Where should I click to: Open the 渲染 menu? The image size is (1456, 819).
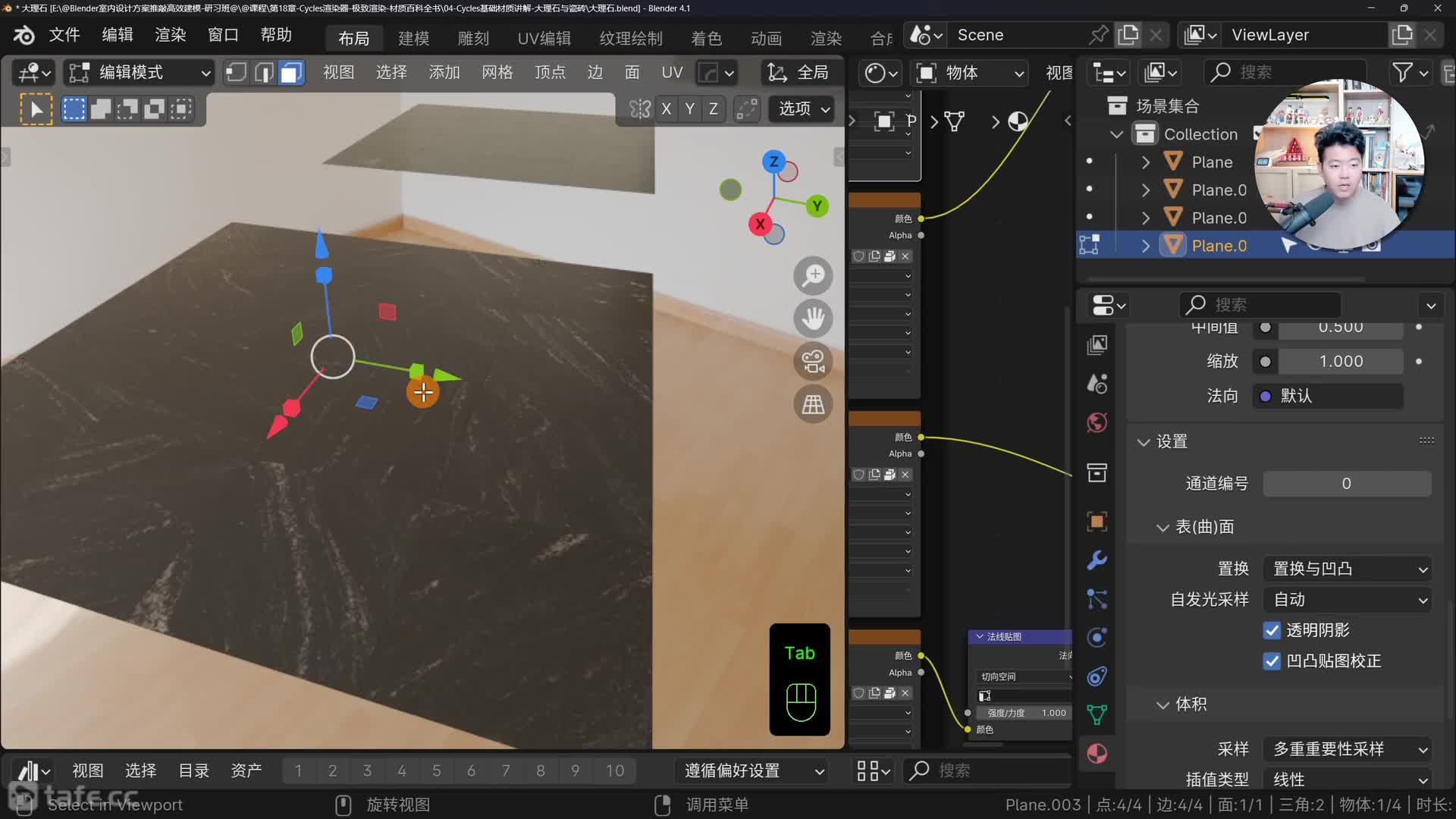coord(170,35)
